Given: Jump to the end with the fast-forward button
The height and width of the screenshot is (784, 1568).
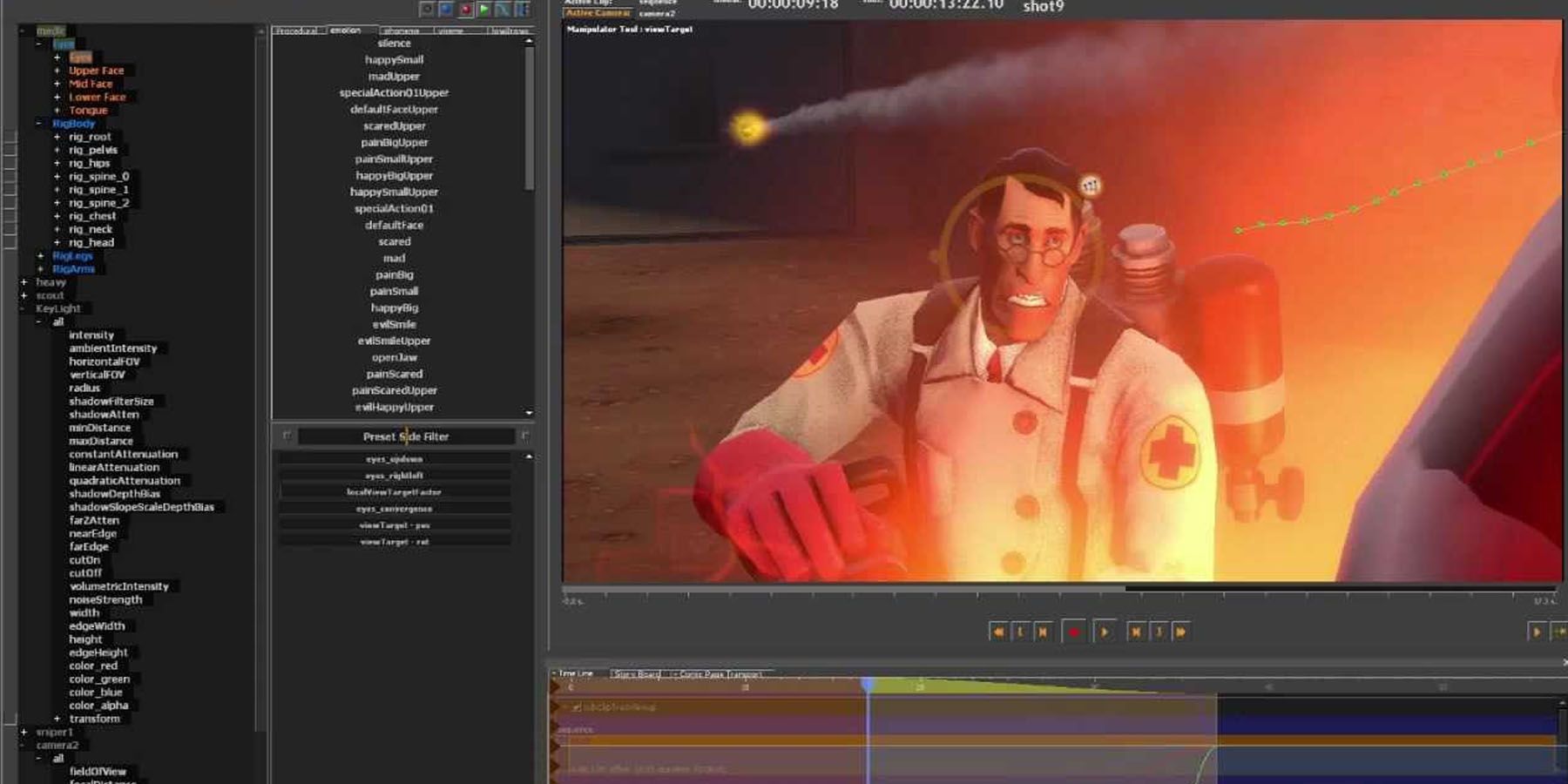Looking at the screenshot, I should point(1181,632).
